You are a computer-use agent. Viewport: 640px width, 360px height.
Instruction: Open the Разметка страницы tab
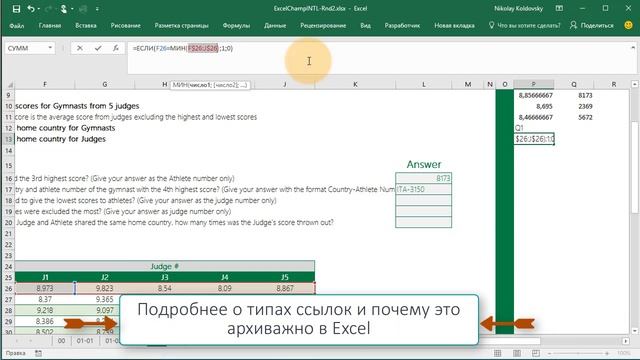click(x=181, y=25)
